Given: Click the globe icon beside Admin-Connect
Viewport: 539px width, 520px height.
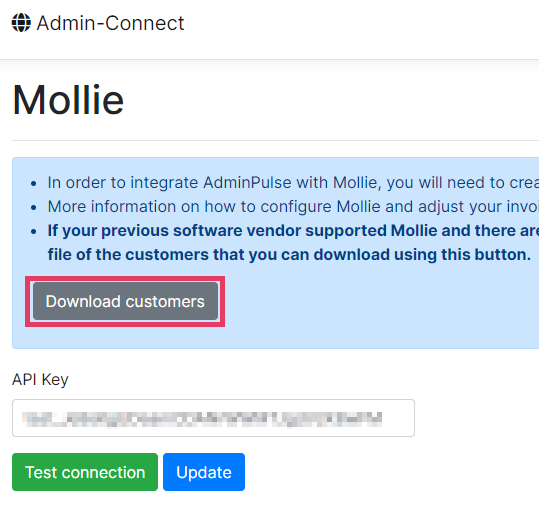Looking at the screenshot, I should click(21, 23).
